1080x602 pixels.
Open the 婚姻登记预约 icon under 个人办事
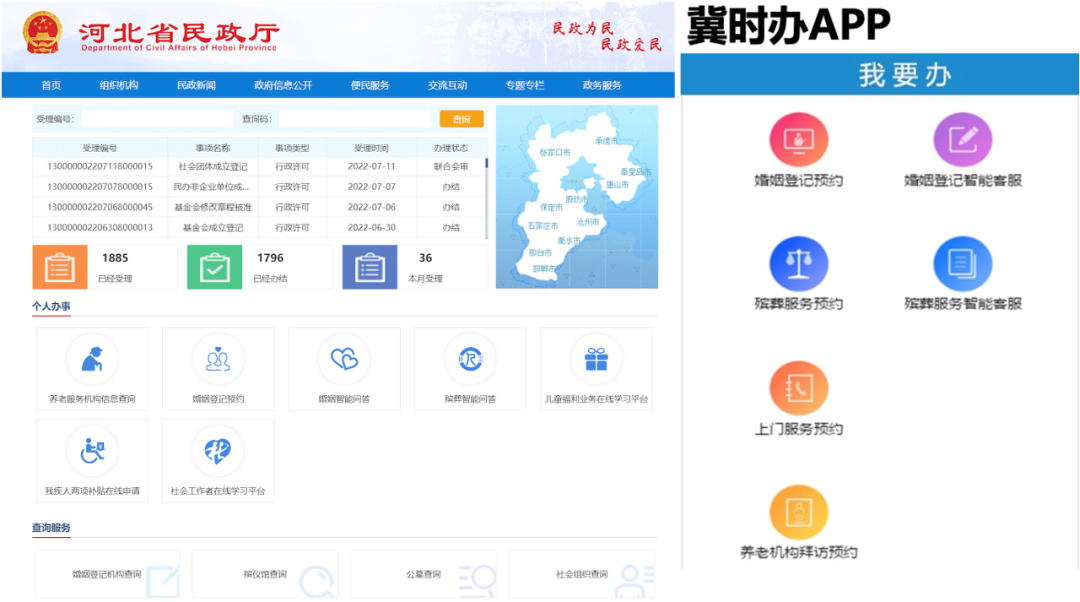pos(218,359)
